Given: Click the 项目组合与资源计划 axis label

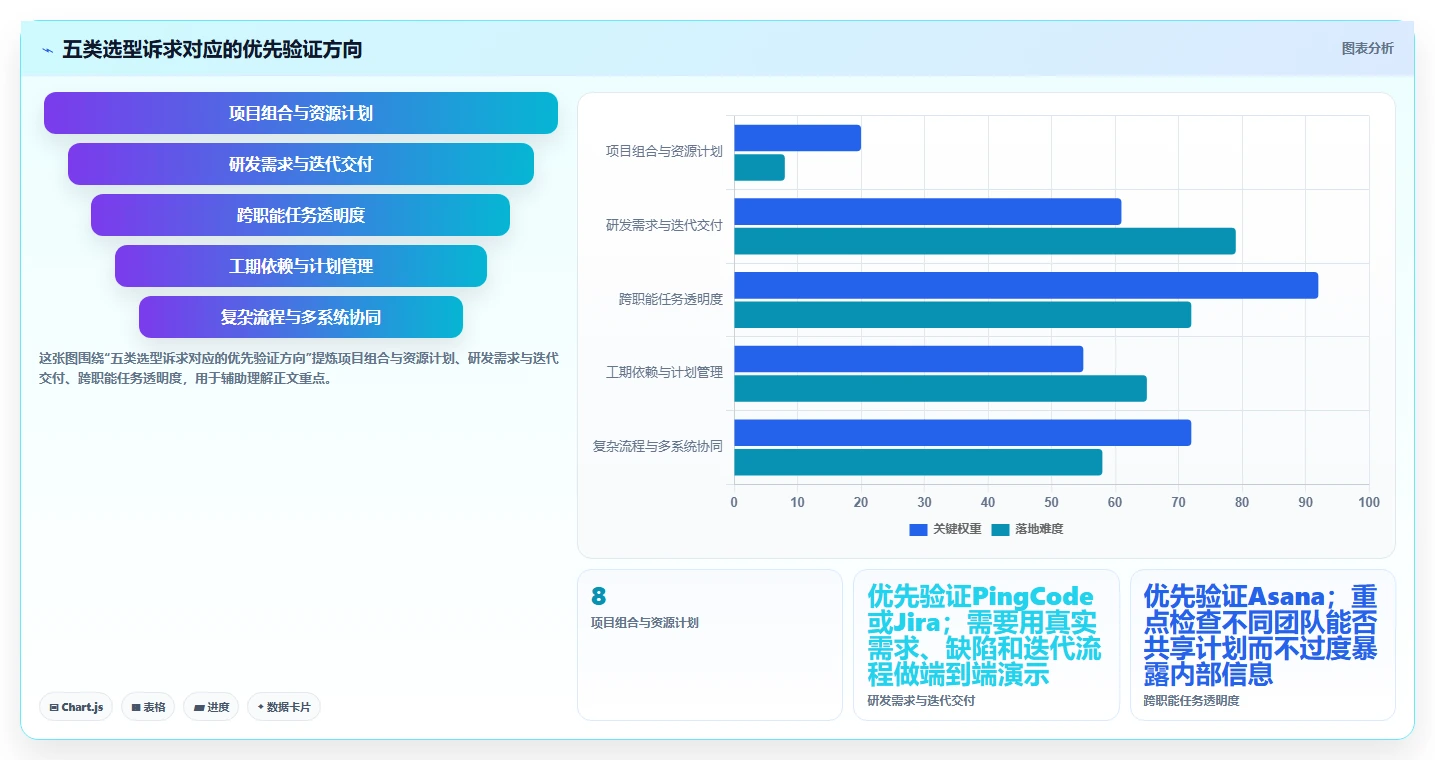Looking at the screenshot, I should [664, 152].
